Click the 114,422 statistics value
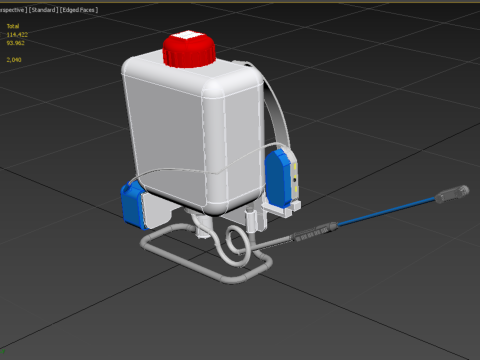Viewport: 480px width, 360px height. click(17, 34)
